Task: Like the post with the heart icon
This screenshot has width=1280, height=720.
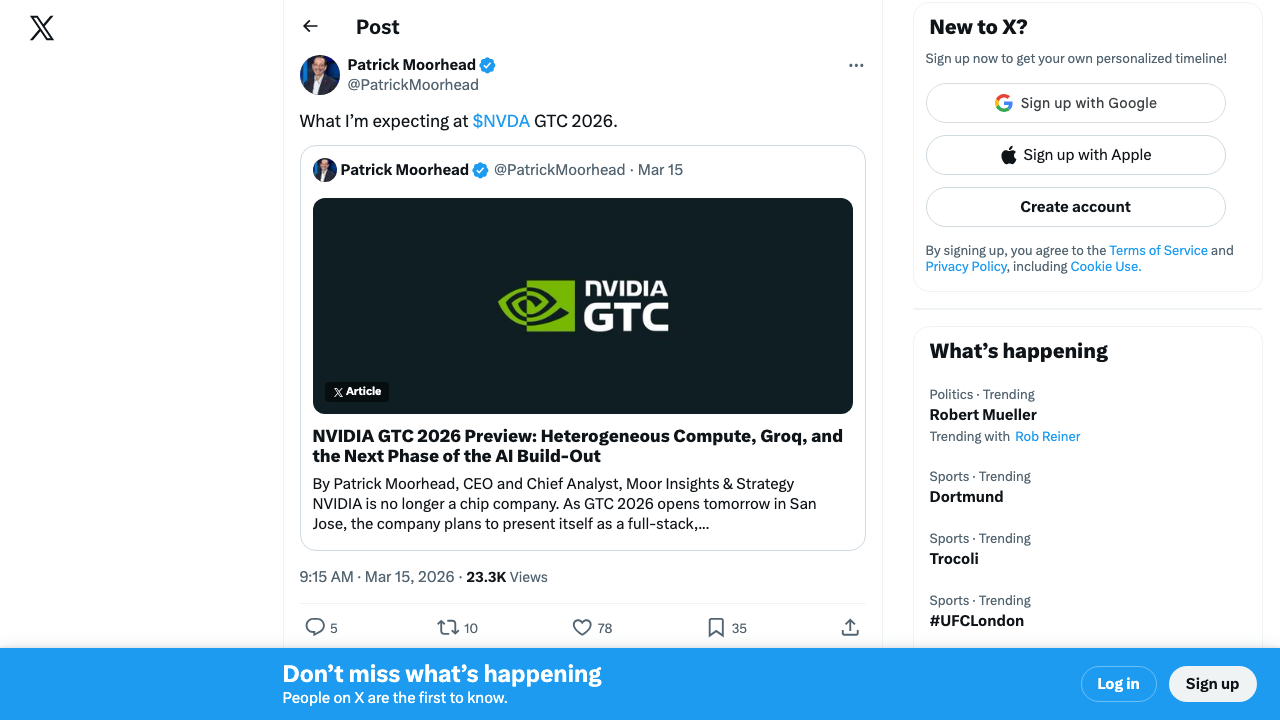Action: (582, 627)
